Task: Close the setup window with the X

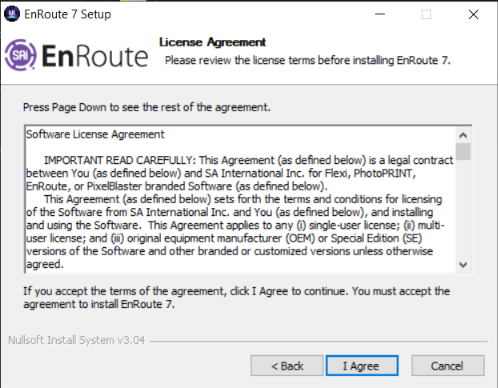Action: (473, 14)
